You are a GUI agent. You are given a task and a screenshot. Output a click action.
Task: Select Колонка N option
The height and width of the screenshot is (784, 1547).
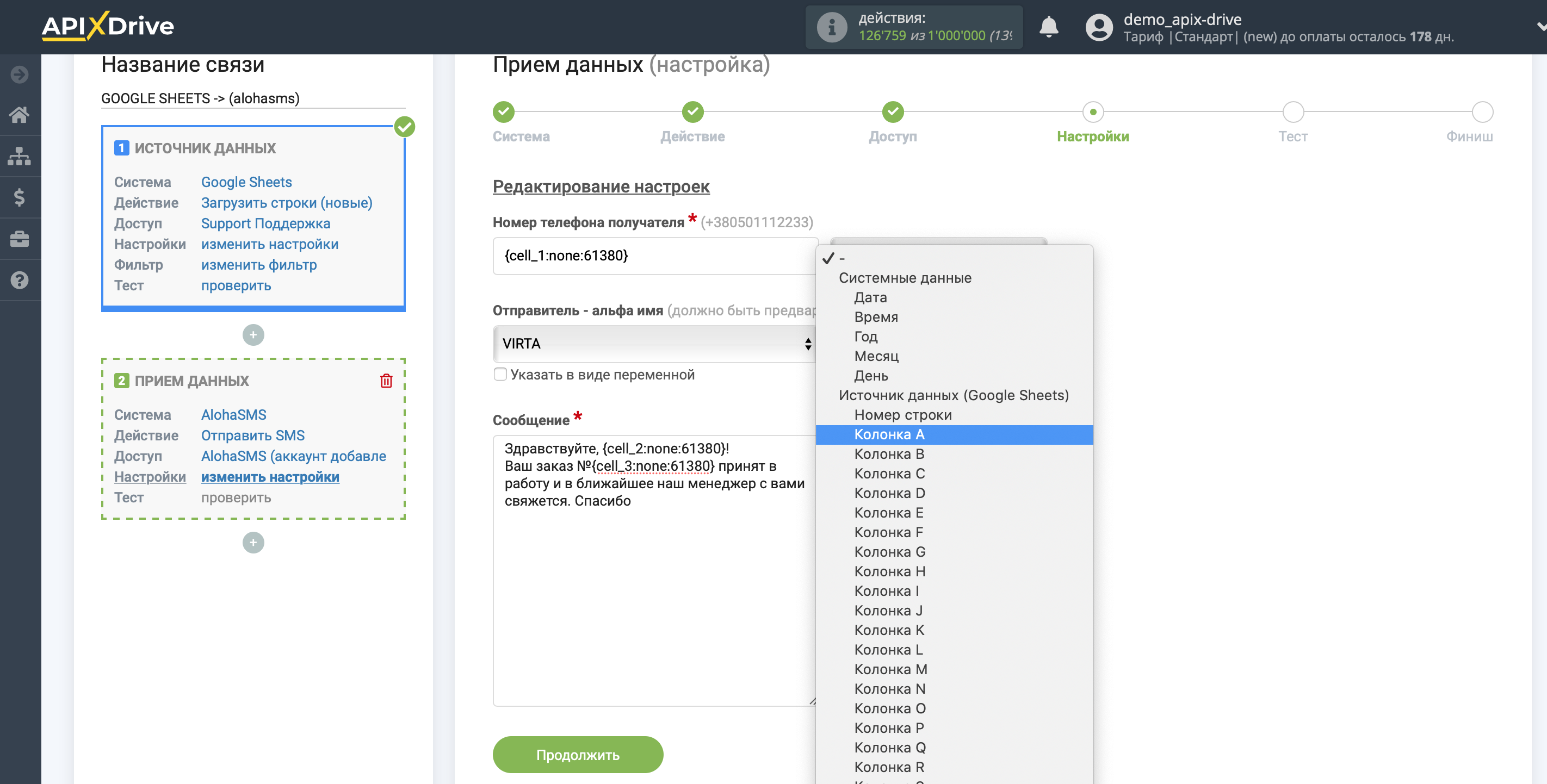click(x=954, y=689)
